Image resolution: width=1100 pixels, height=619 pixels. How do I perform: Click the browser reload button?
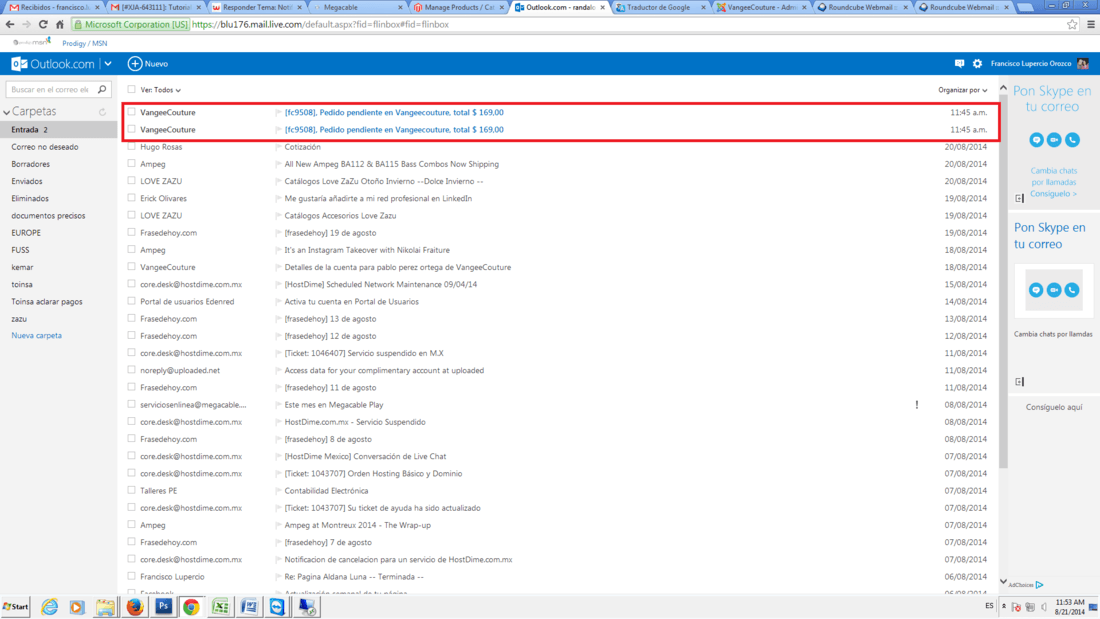pyautogui.click(x=43, y=25)
